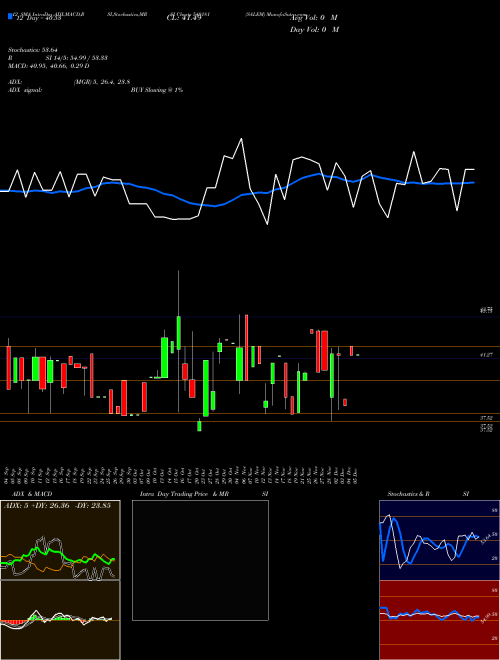Click the 'Intra Day Trading Price & MR' title
Screen dimensions: 500x660
tap(184, 494)
